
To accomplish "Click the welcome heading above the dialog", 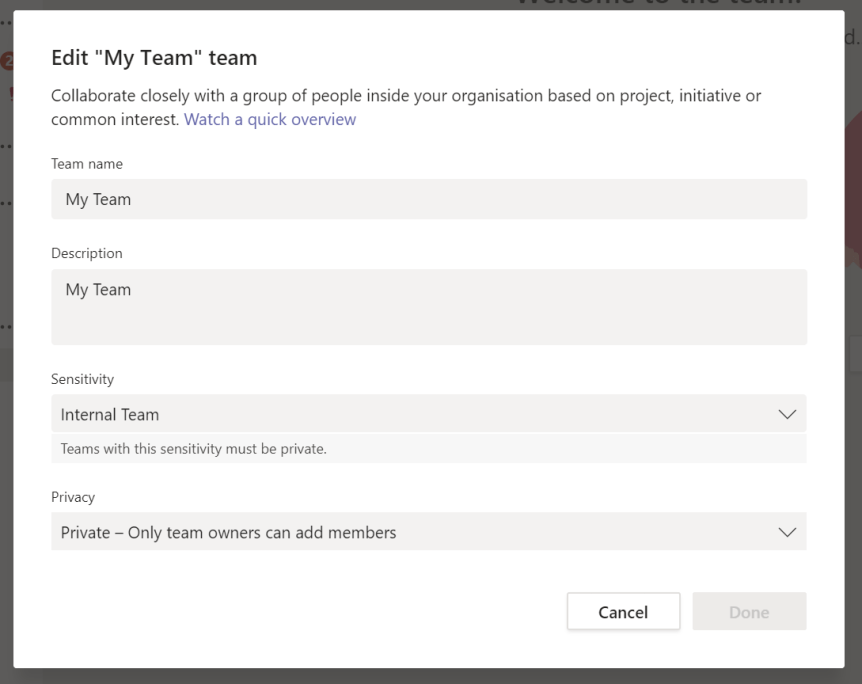I will tap(660, 4).
